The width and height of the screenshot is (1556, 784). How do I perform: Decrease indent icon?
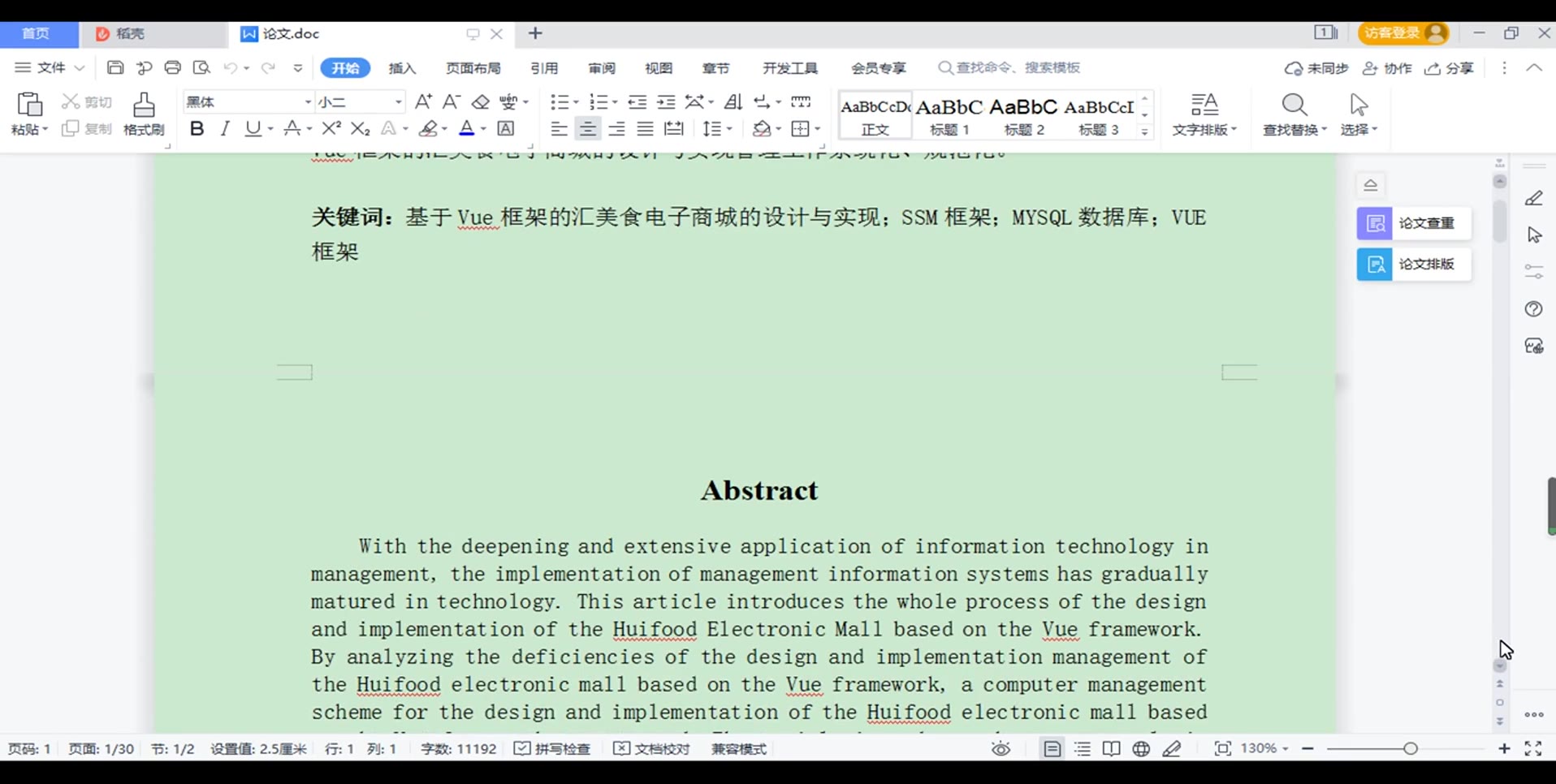638,101
